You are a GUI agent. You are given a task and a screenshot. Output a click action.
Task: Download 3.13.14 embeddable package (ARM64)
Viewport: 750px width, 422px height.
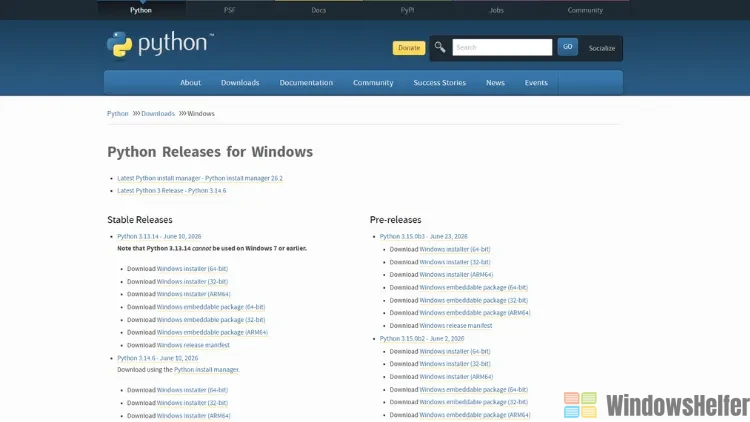tap(212, 333)
